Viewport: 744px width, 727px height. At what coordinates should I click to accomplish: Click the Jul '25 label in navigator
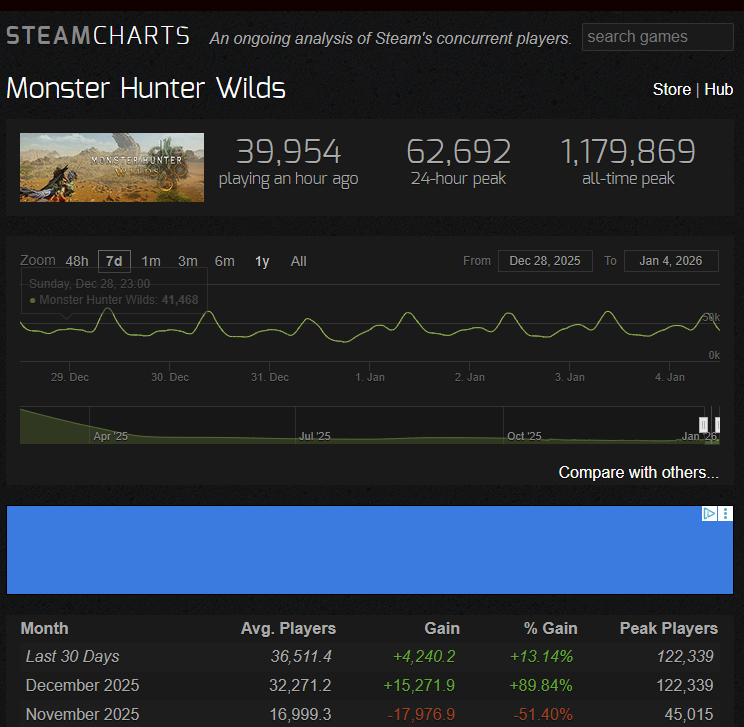click(315, 436)
